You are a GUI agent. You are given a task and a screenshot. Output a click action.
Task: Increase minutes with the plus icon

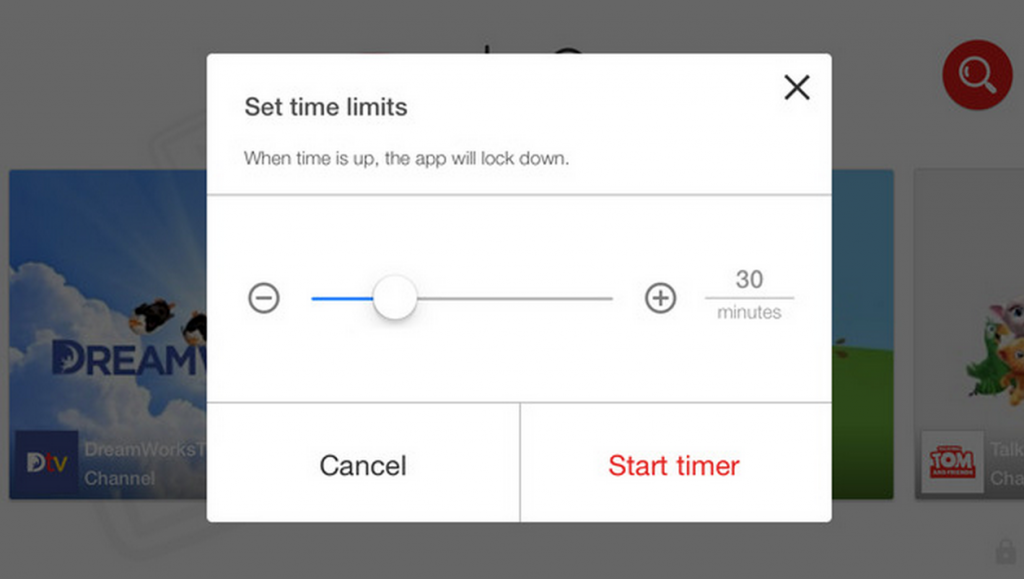click(x=660, y=298)
